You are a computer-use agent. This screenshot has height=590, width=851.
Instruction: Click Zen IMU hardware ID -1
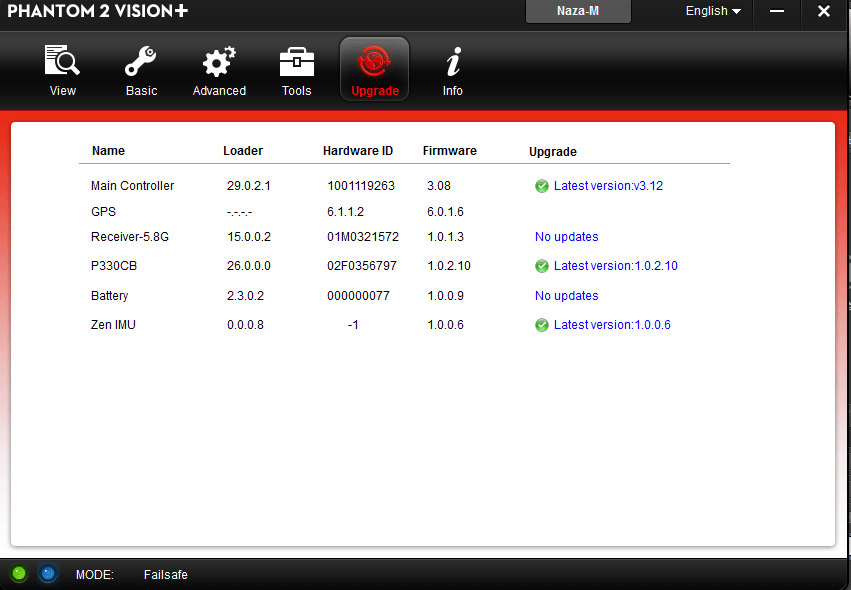click(x=353, y=325)
